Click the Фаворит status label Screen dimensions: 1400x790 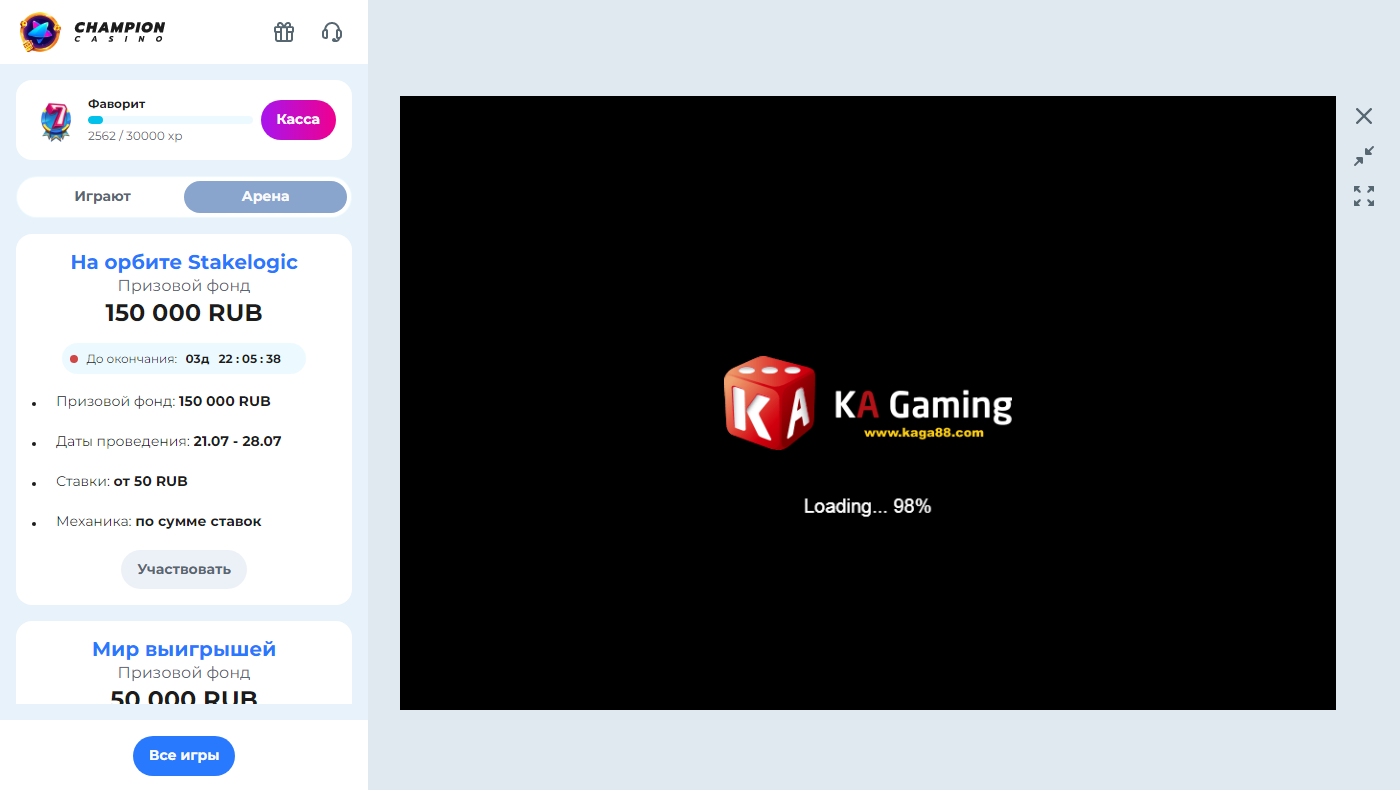(x=117, y=104)
